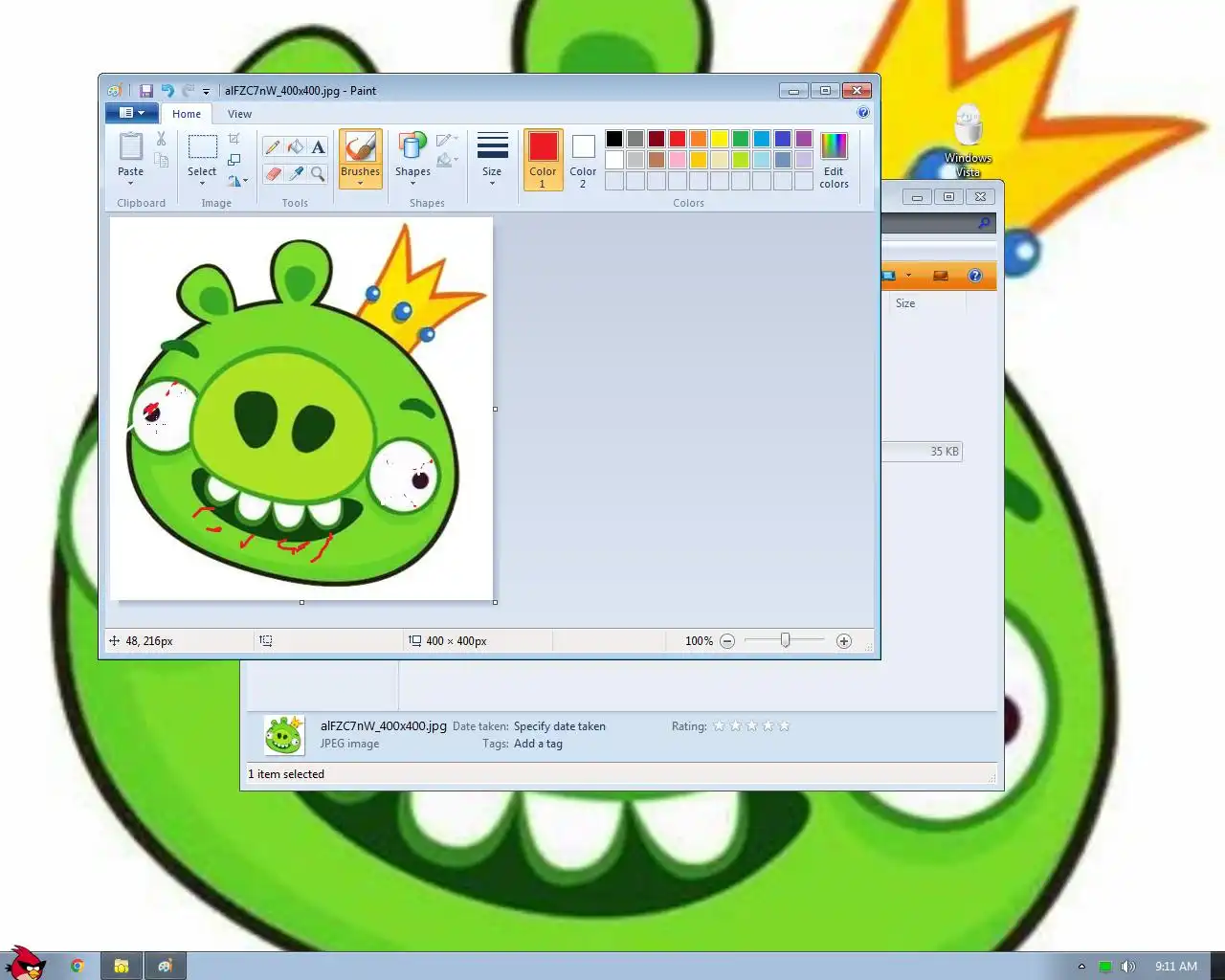Click the Brushes tool icon
The height and width of the screenshot is (980, 1225).
coord(360,146)
